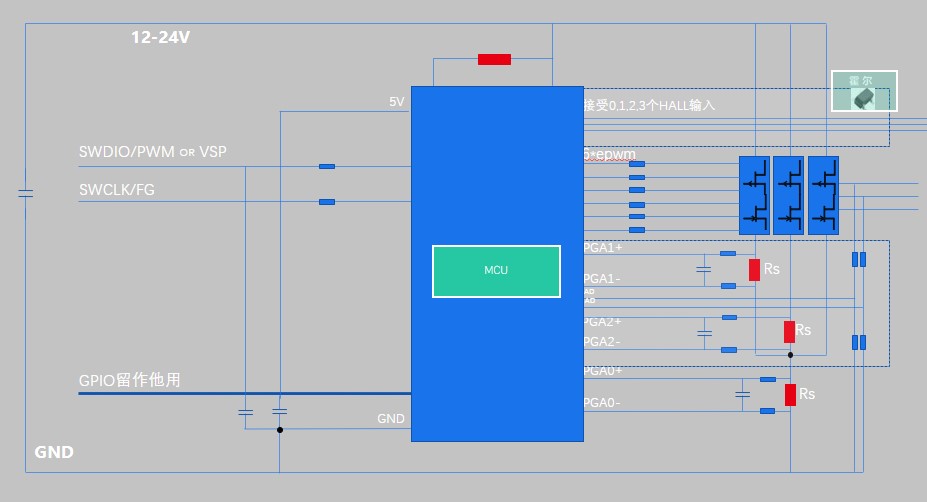Screen dimensions: 927x502
Task: Select the blue resistor on SWDIO/PWM line
Action: point(327,166)
